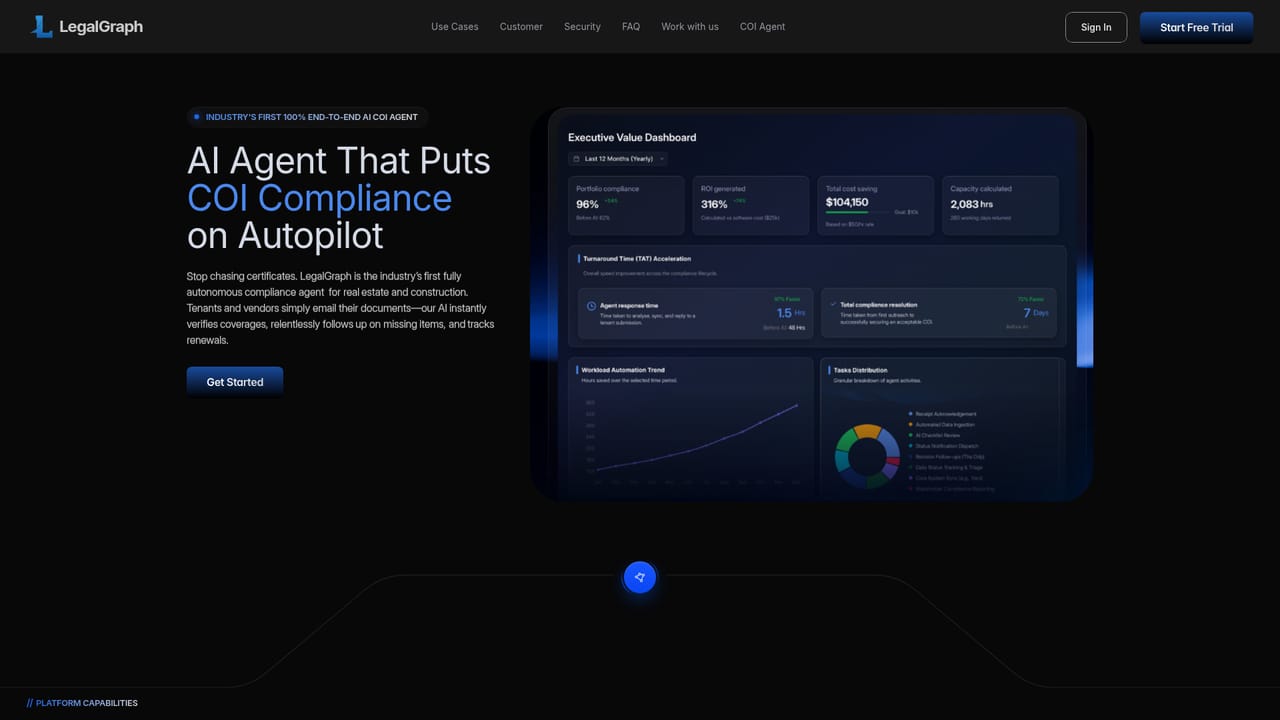Click the "COI Compliance" blue headline text

(x=319, y=198)
